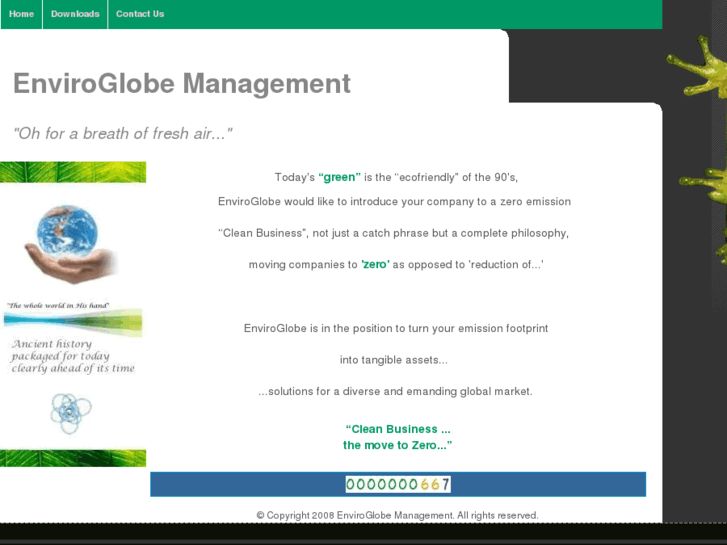Click the EnviroGlobe Management site title
The width and height of the screenshot is (727, 545).
click(182, 83)
